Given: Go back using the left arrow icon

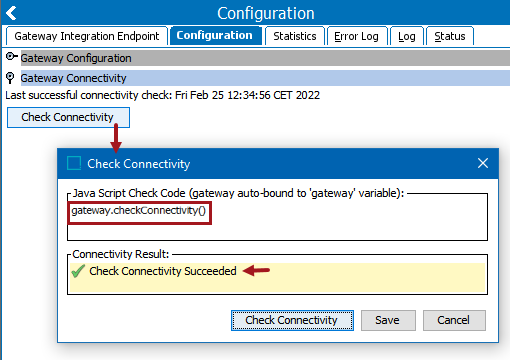Looking at the screenshot, I should [11, 13].
